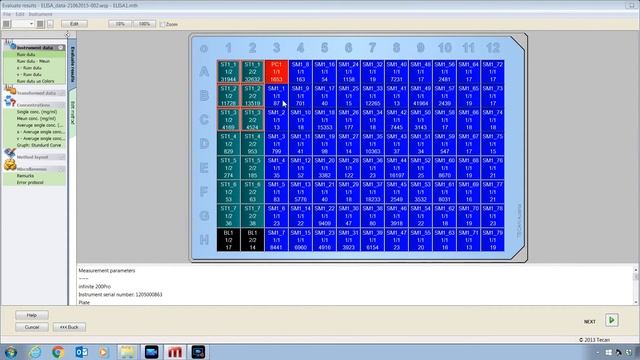
Task: Click the small icon left of Edit button
Action: pyautogui.click(x=50, y=24)
